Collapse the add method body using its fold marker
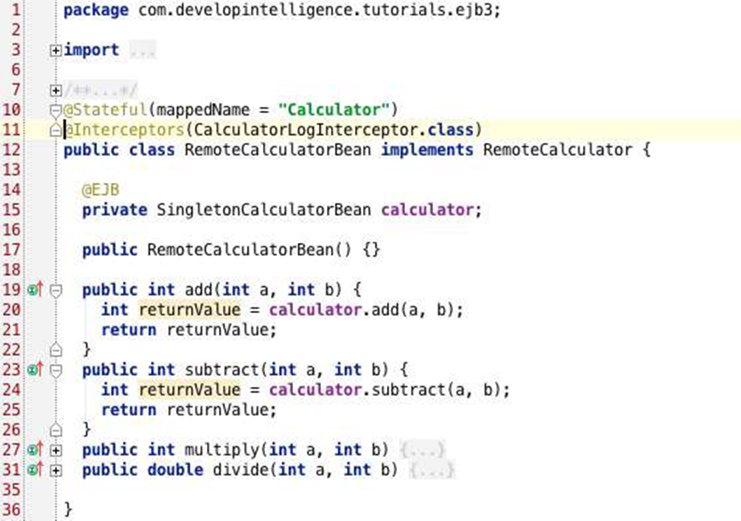 pos(55,290)
